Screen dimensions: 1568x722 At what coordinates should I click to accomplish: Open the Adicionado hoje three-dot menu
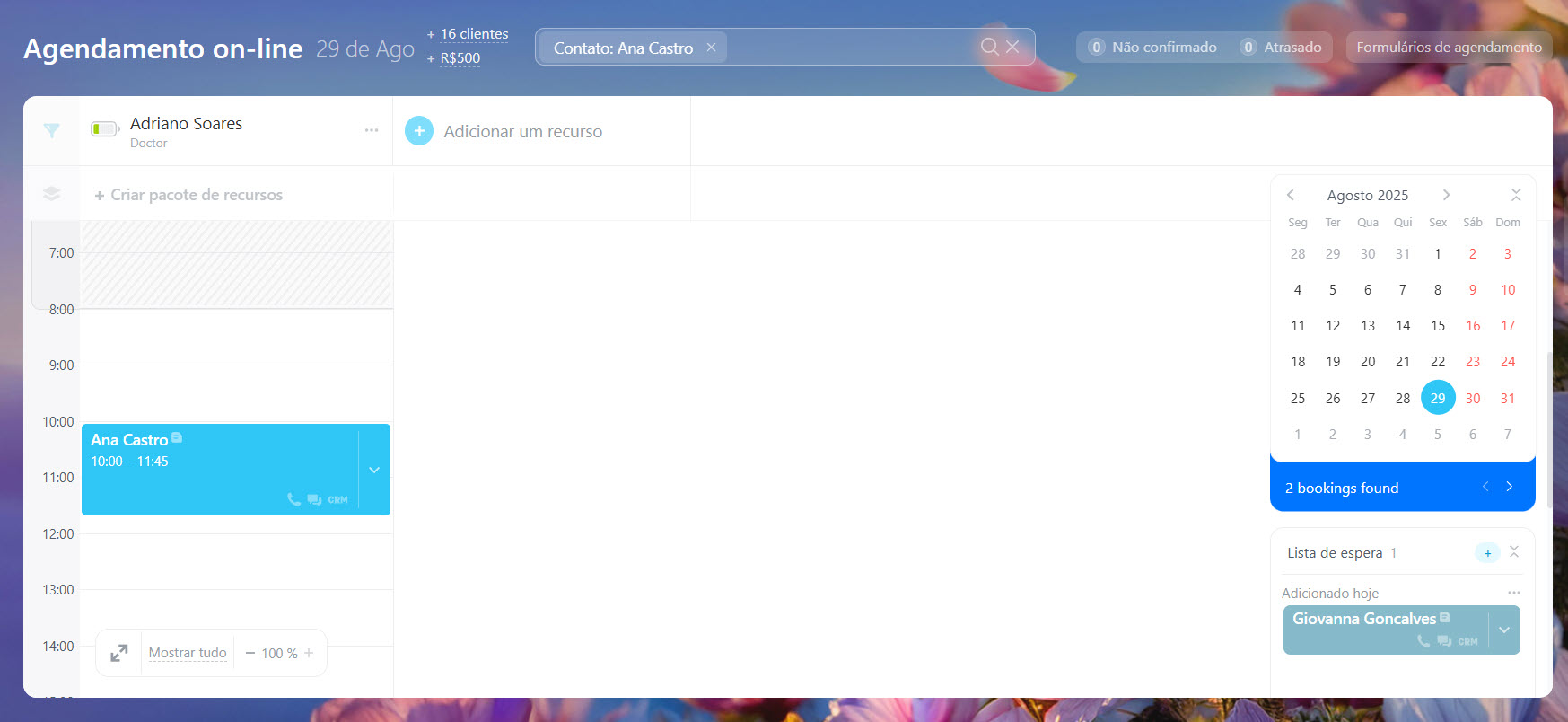click(1514, 593)
